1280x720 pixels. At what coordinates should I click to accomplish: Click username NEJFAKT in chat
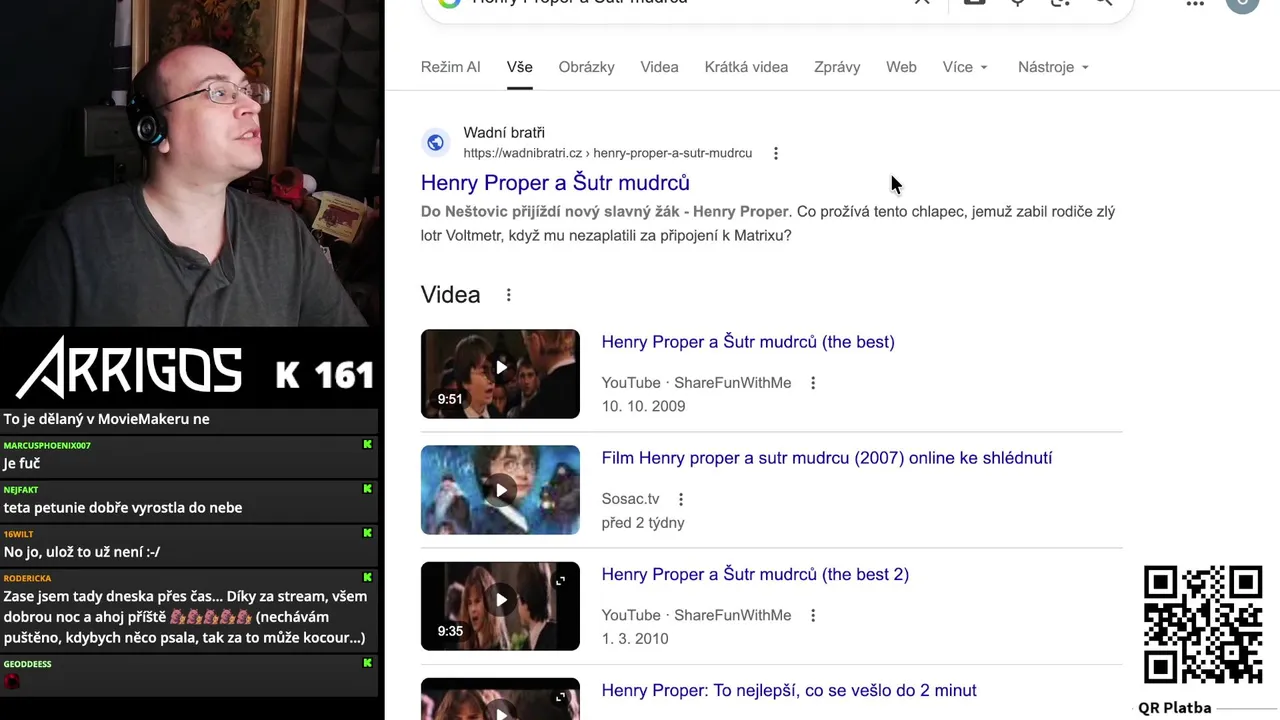(21, 490)
